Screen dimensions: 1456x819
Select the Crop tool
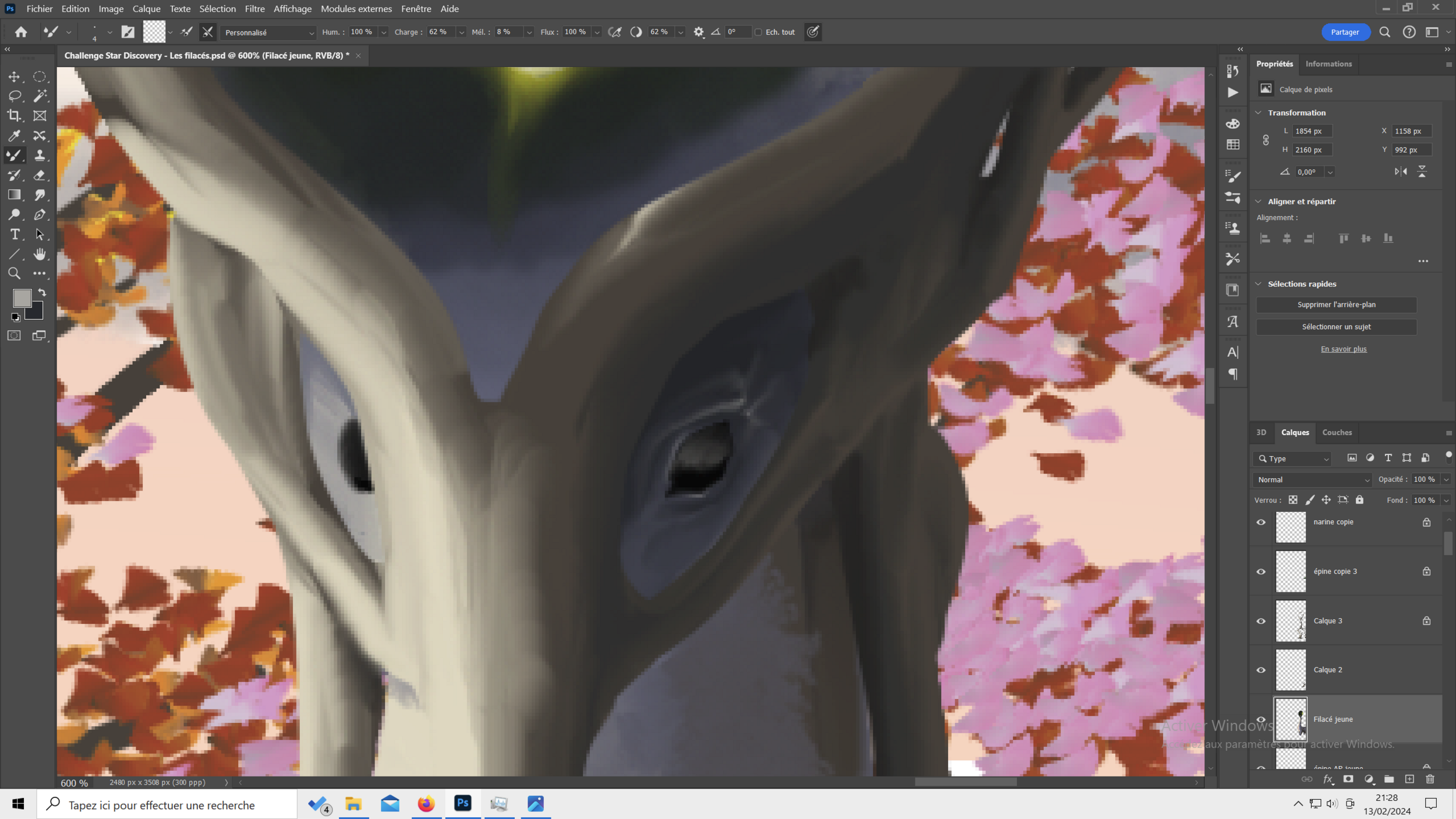point(14,116)
